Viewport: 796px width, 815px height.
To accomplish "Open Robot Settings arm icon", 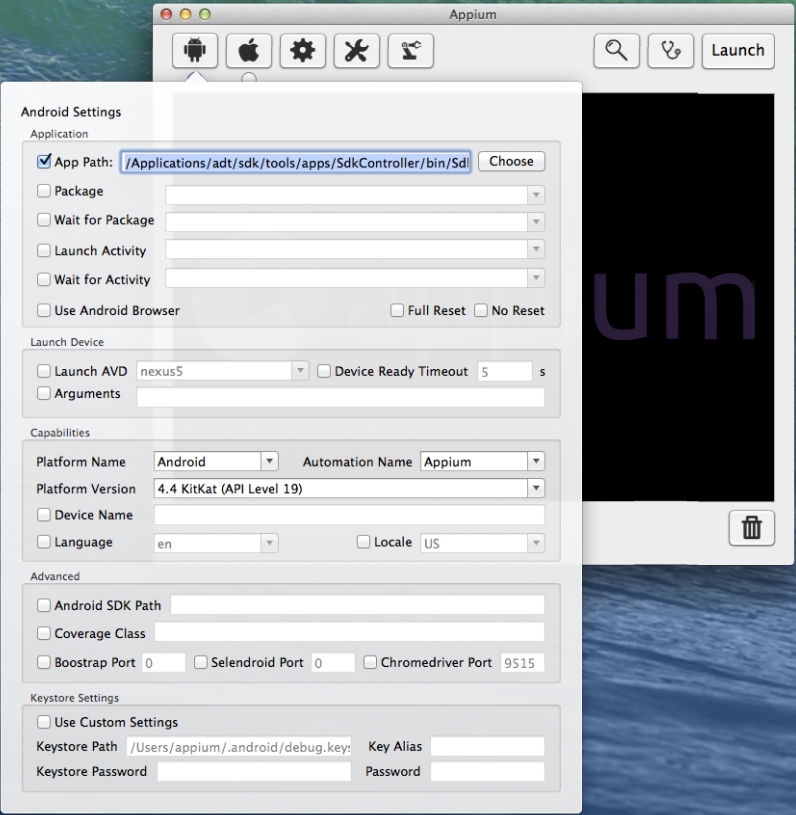I will coord(411,51).
